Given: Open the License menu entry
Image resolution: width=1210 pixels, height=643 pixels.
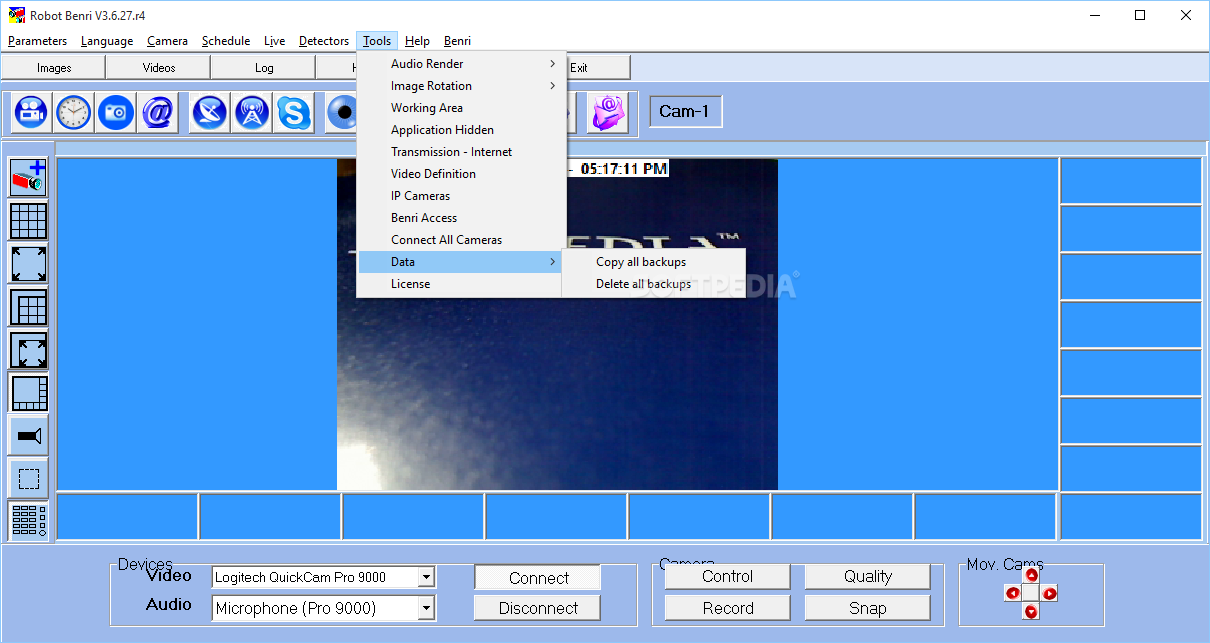Looking at the screenshot, I should click(x=461, y=284).
